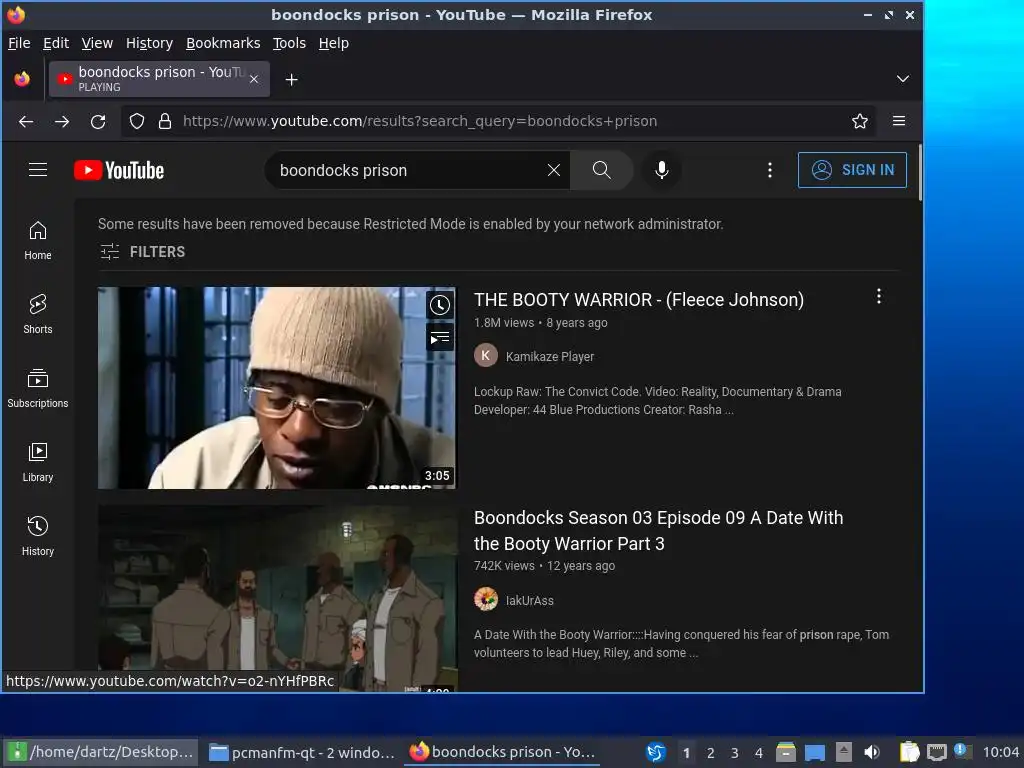1024x768 pixels.
Task: Open View menu
Action: 97,43
